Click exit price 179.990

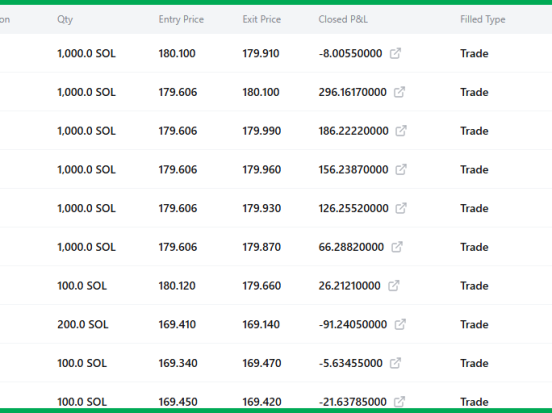pyautogui.click(x=262, y=131)
